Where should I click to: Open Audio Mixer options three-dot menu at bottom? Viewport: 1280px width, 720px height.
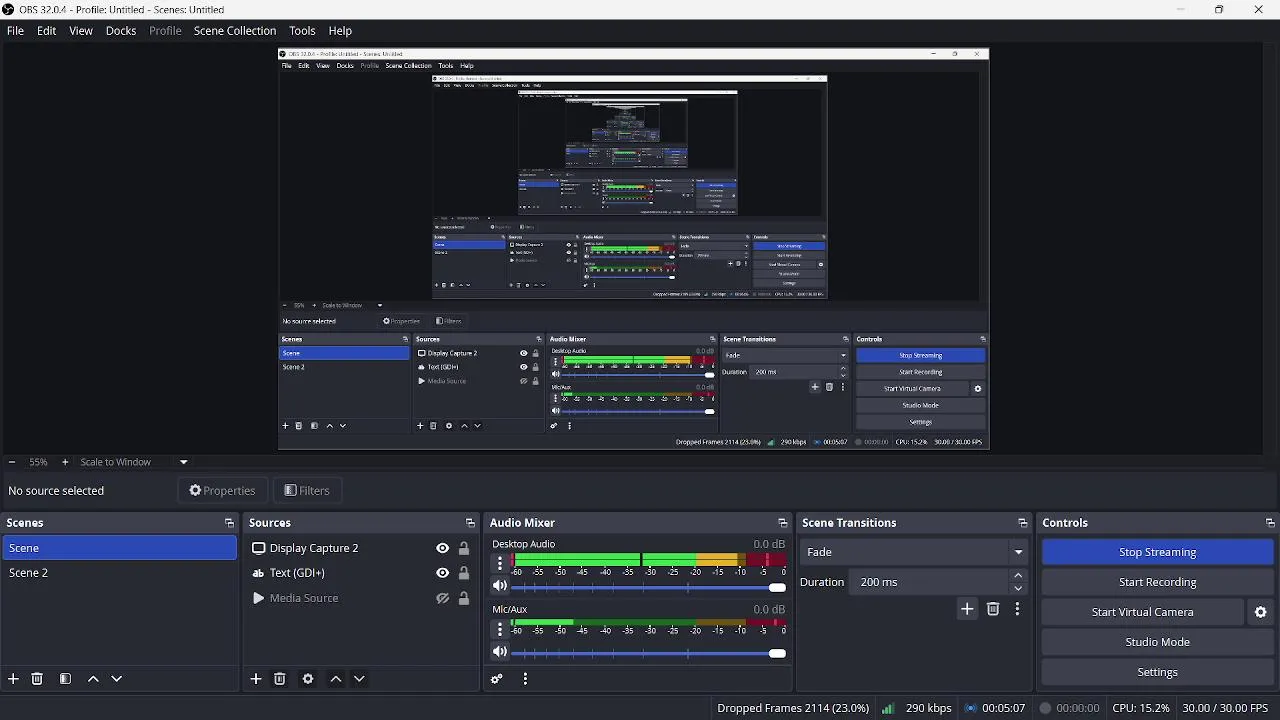(x=525, y=679)
